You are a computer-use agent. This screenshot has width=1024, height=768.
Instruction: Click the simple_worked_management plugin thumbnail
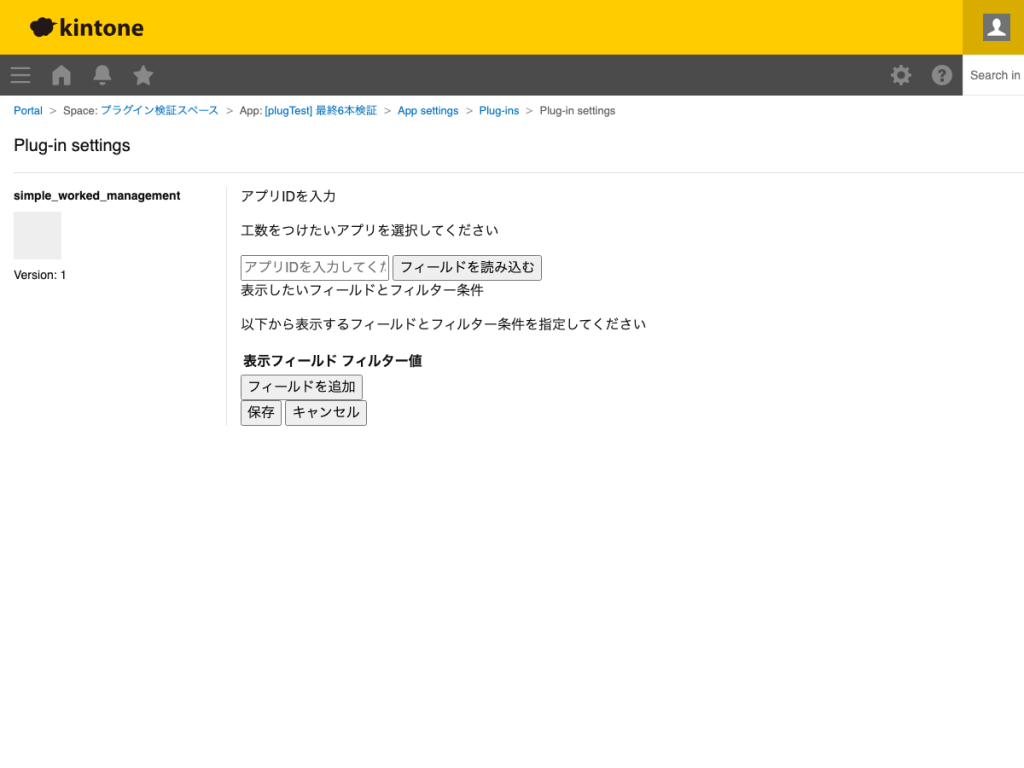pyautogui.click(x=36, y=235)
